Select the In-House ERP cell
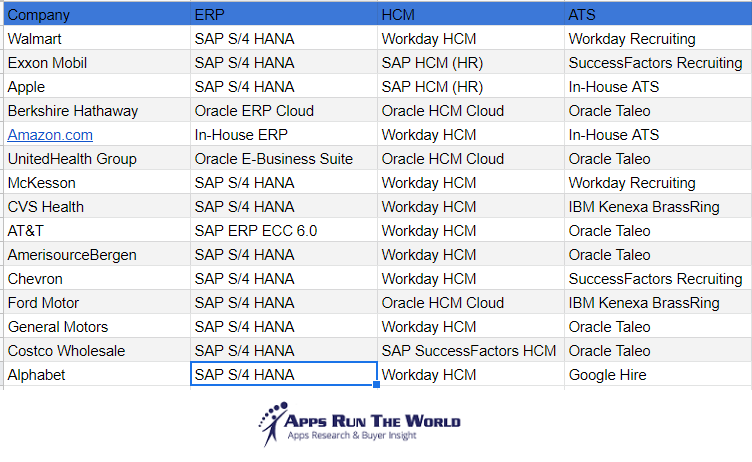 284,134
